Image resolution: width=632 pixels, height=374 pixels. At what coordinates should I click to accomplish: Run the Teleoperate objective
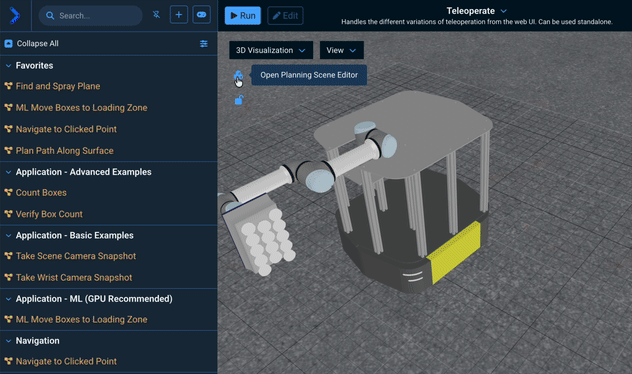point(243,15)
